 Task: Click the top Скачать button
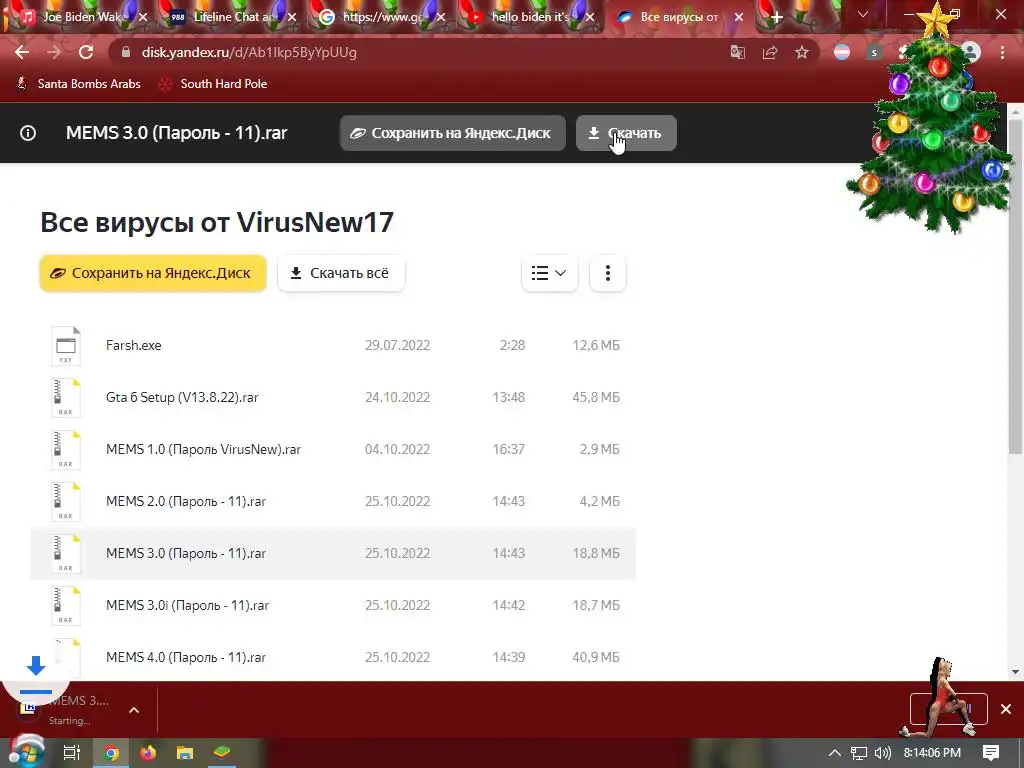pos(626,133)
